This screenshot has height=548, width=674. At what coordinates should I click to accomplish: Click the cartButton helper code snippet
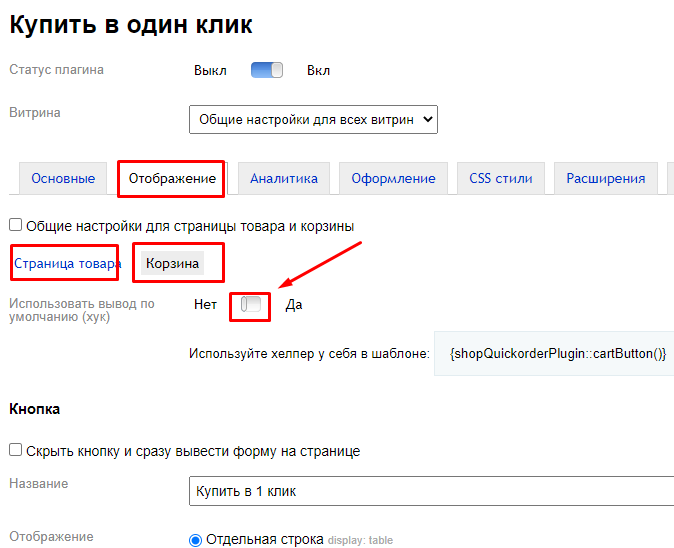[x=558, y=354]
